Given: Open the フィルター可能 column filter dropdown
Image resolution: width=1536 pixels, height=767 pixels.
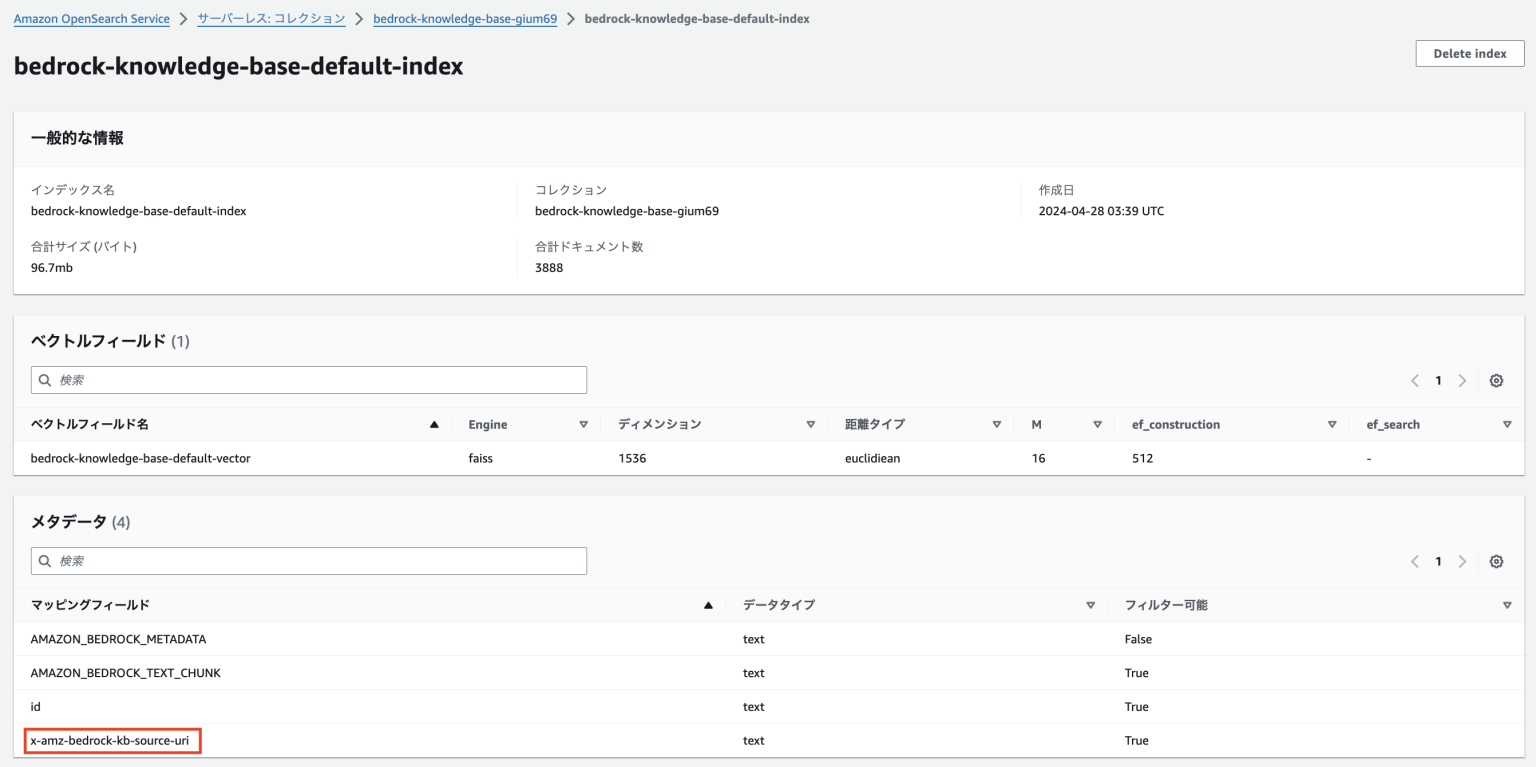Looking at the screenshot, I should [1507, 604].
